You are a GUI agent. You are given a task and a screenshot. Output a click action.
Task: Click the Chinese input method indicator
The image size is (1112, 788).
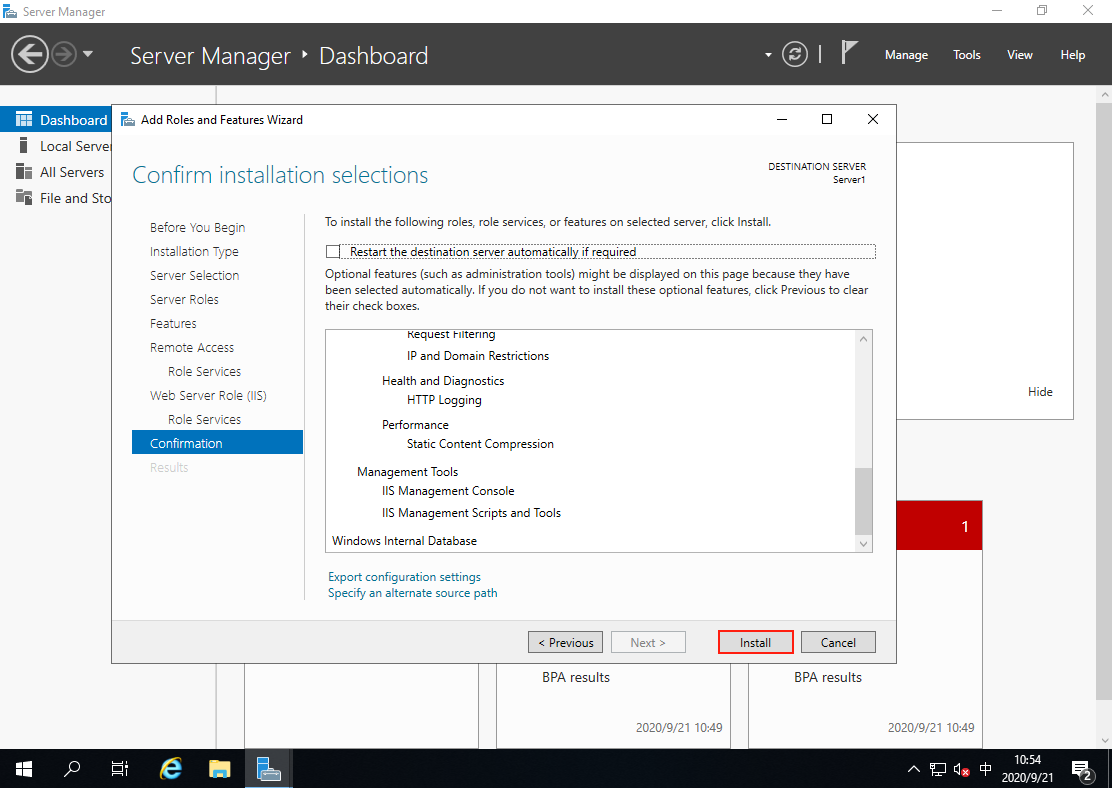(986, 769)
